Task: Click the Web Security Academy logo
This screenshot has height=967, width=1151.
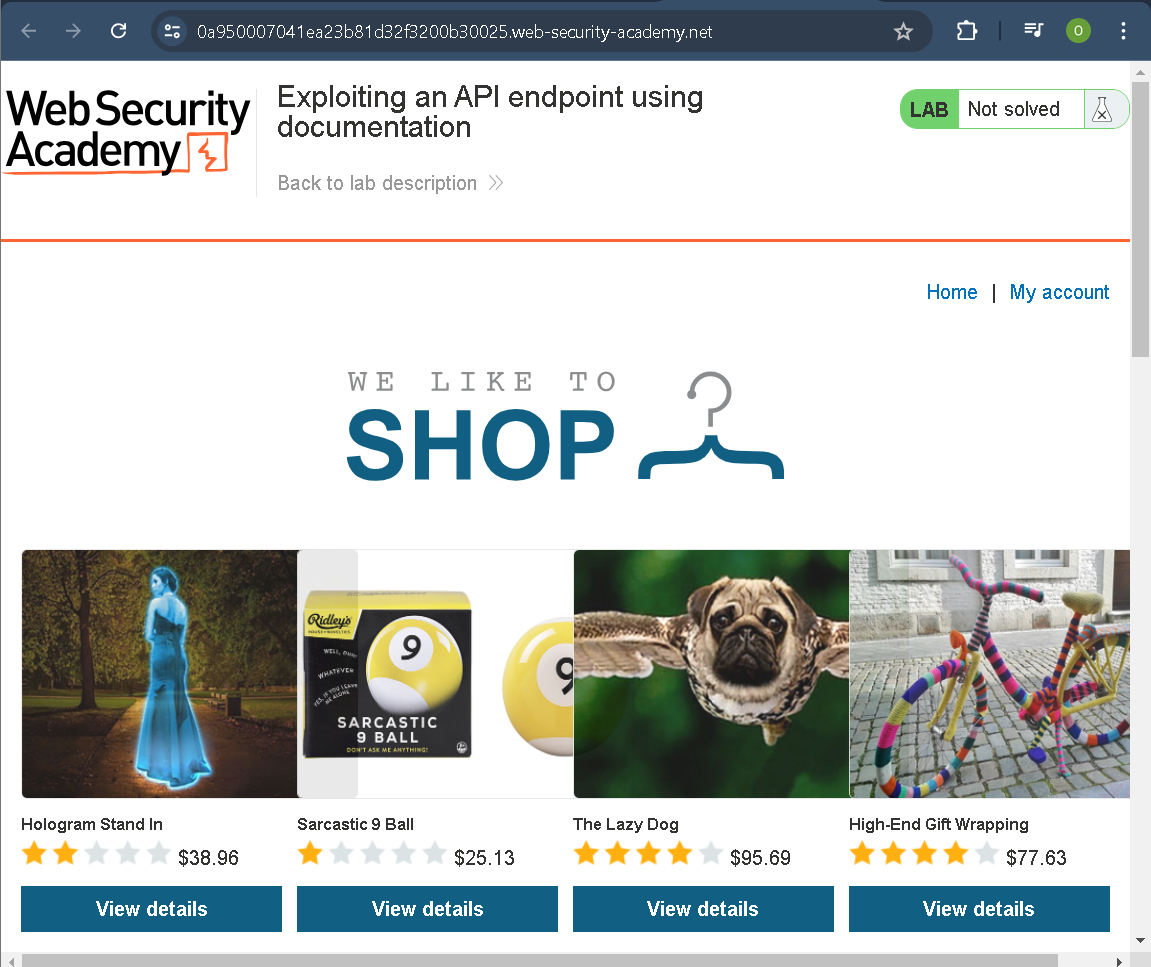Action: coord(128,131)
